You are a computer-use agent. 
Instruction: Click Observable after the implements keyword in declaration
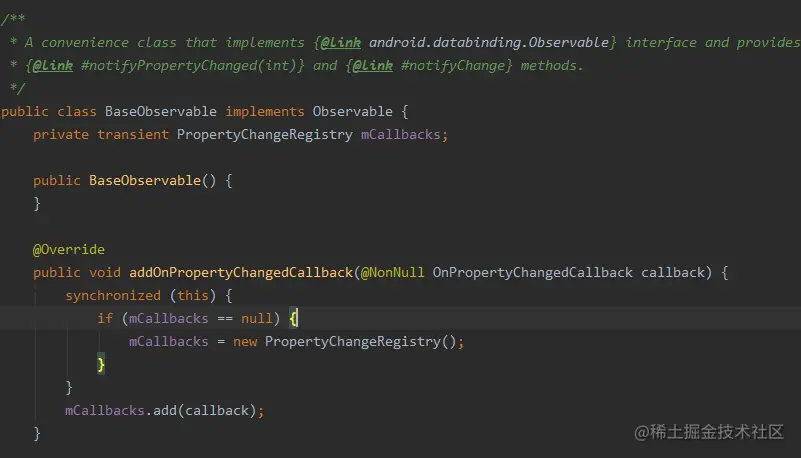click(x=352, y=111)
